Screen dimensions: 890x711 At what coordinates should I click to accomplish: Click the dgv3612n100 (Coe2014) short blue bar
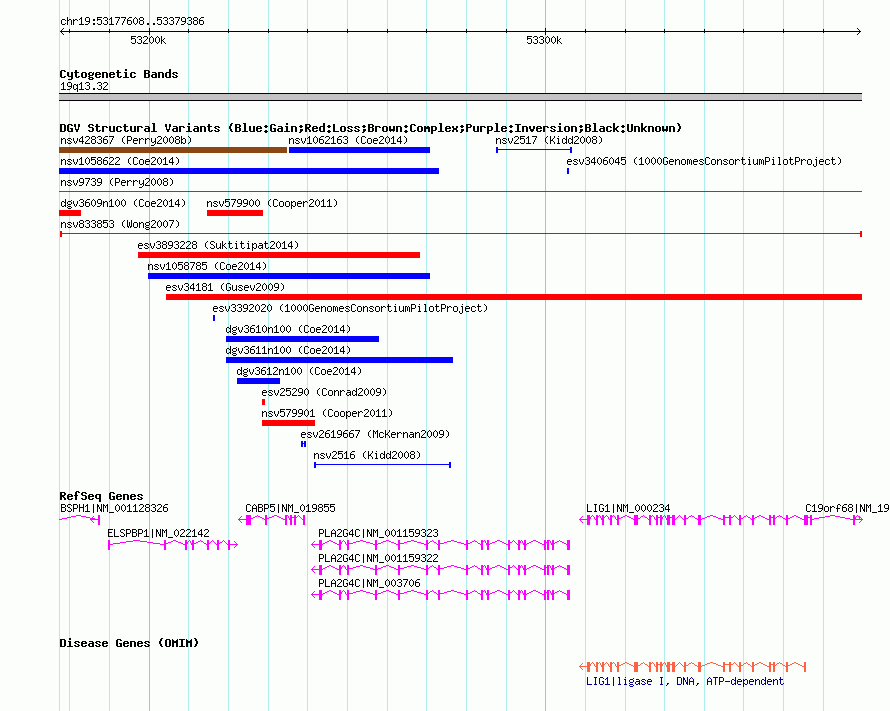point(258,381)
